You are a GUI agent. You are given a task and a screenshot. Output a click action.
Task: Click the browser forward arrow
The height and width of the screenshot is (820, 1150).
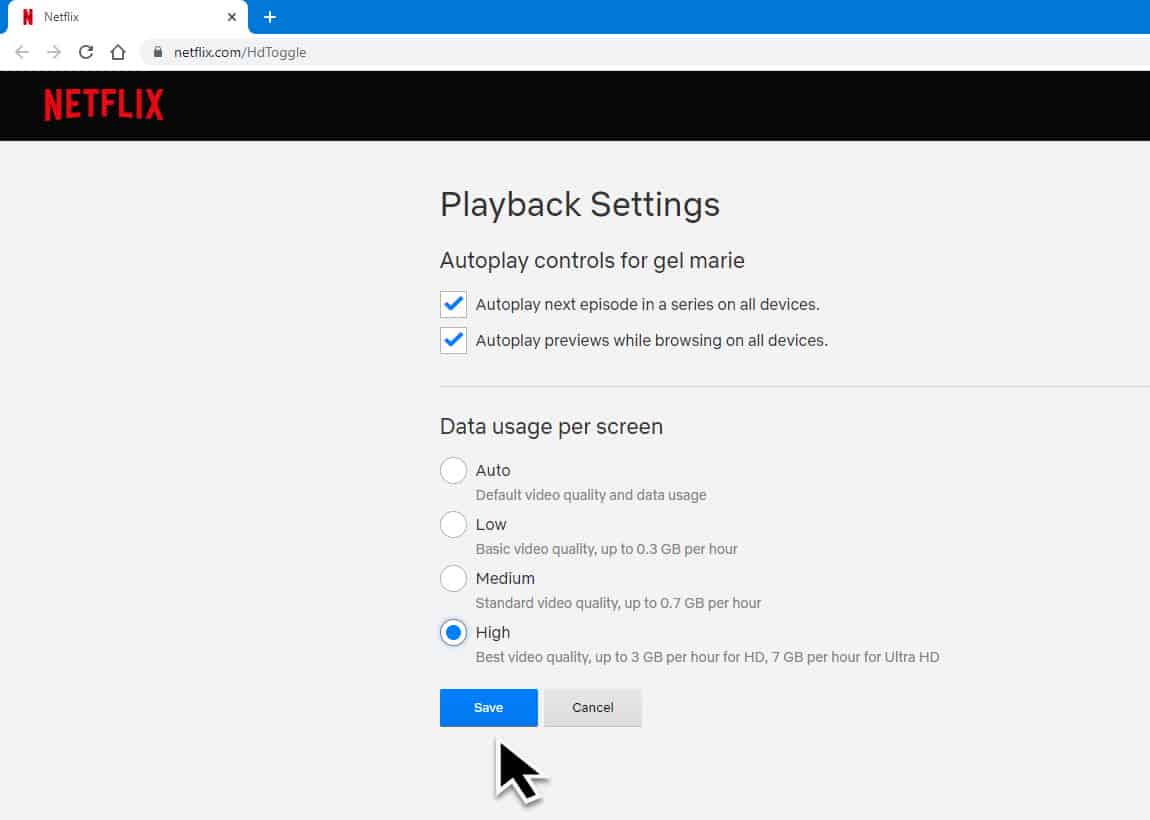point(54,52)
